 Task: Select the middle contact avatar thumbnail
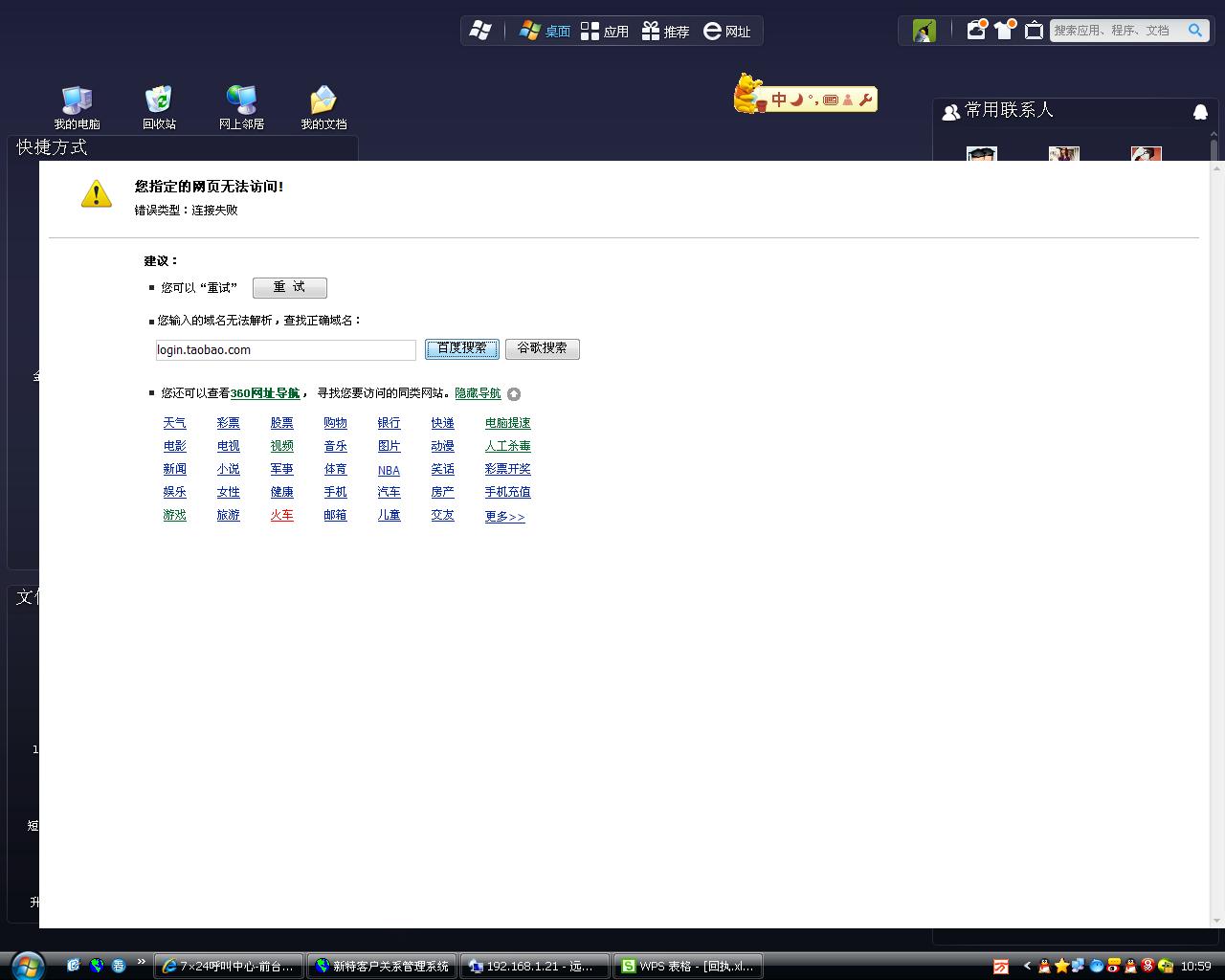[x=1064, y=154]
